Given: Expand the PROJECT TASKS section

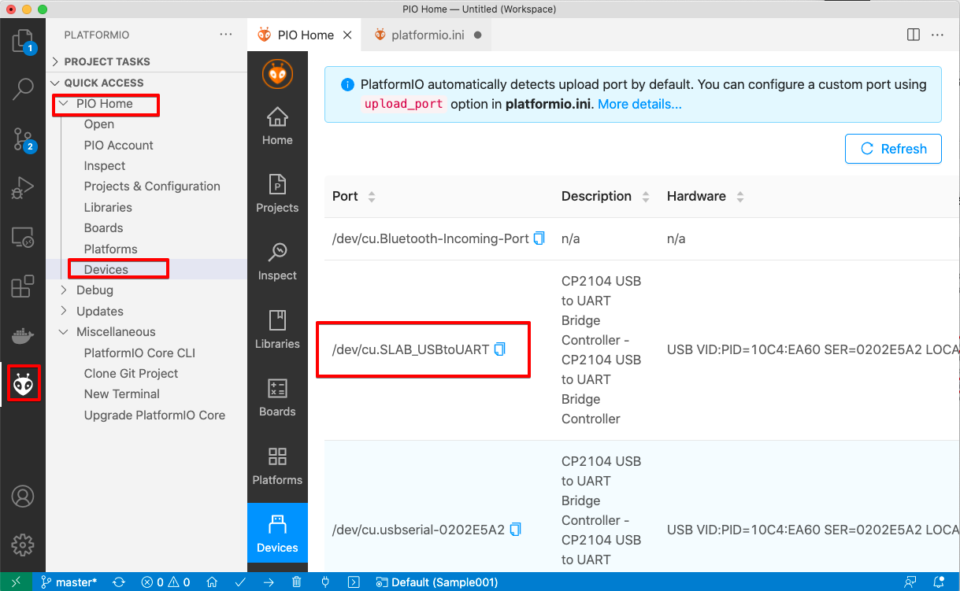Looking at the screenshot, I should click(55, 61).
